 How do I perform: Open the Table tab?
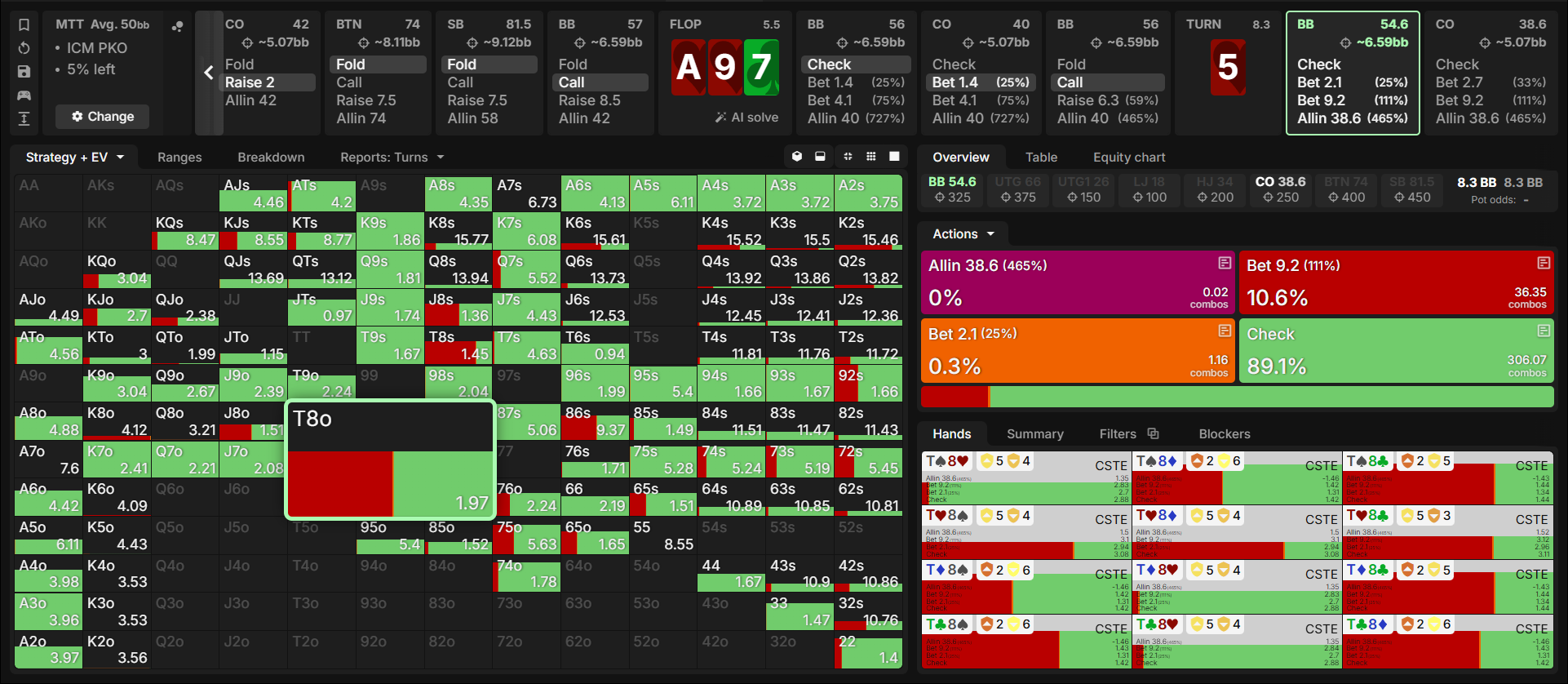[1041, 157]
